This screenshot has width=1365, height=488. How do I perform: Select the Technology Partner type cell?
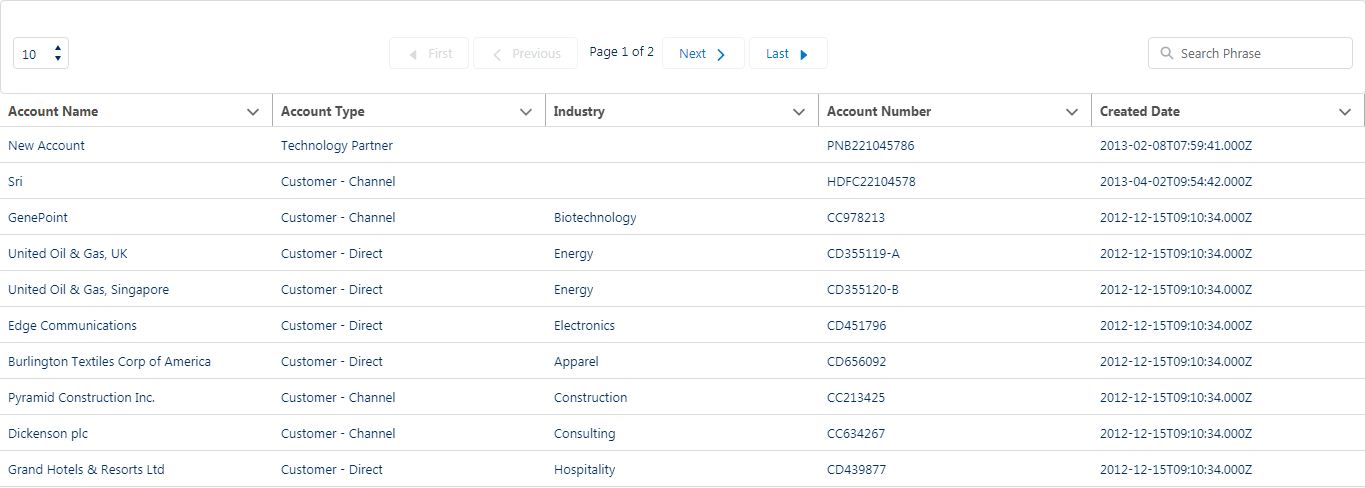pos(337,146)
